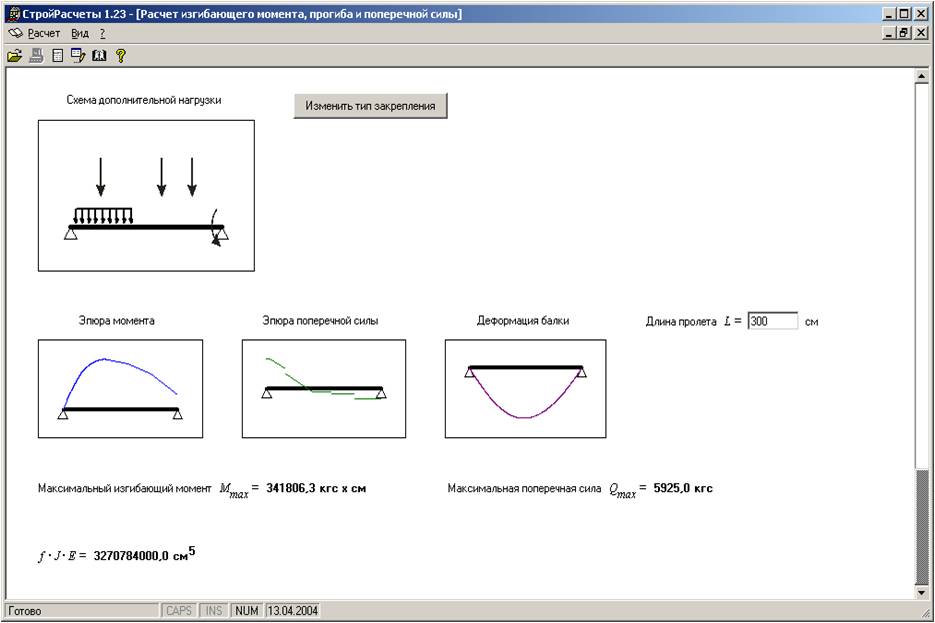Click the Mmax value 341806,3 кгс х см
The height and width of the screenshot is (623, 935).
316,488
